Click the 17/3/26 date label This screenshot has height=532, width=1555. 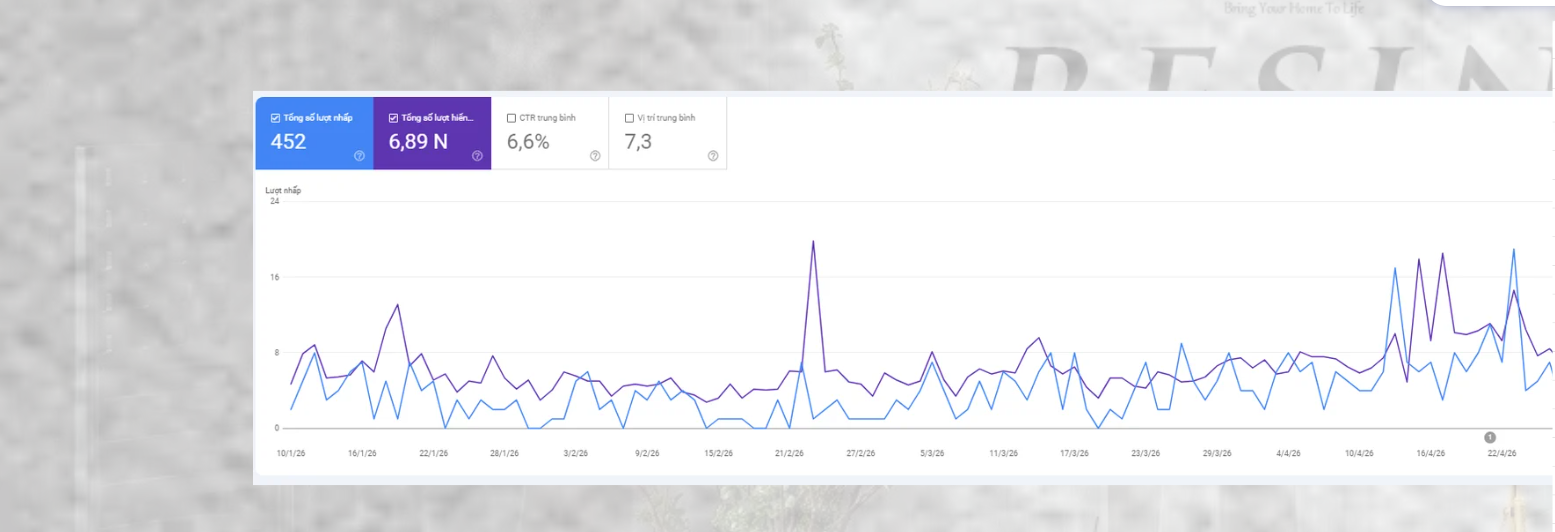coord(1075,453)
